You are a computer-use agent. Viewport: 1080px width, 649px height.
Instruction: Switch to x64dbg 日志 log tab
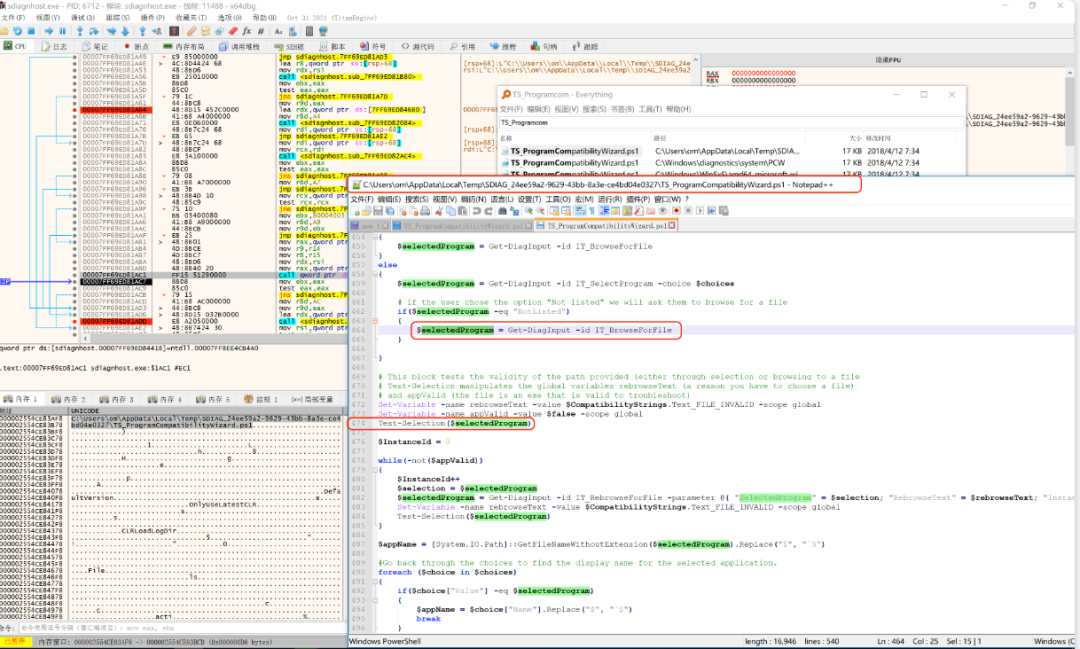point(54,46)
